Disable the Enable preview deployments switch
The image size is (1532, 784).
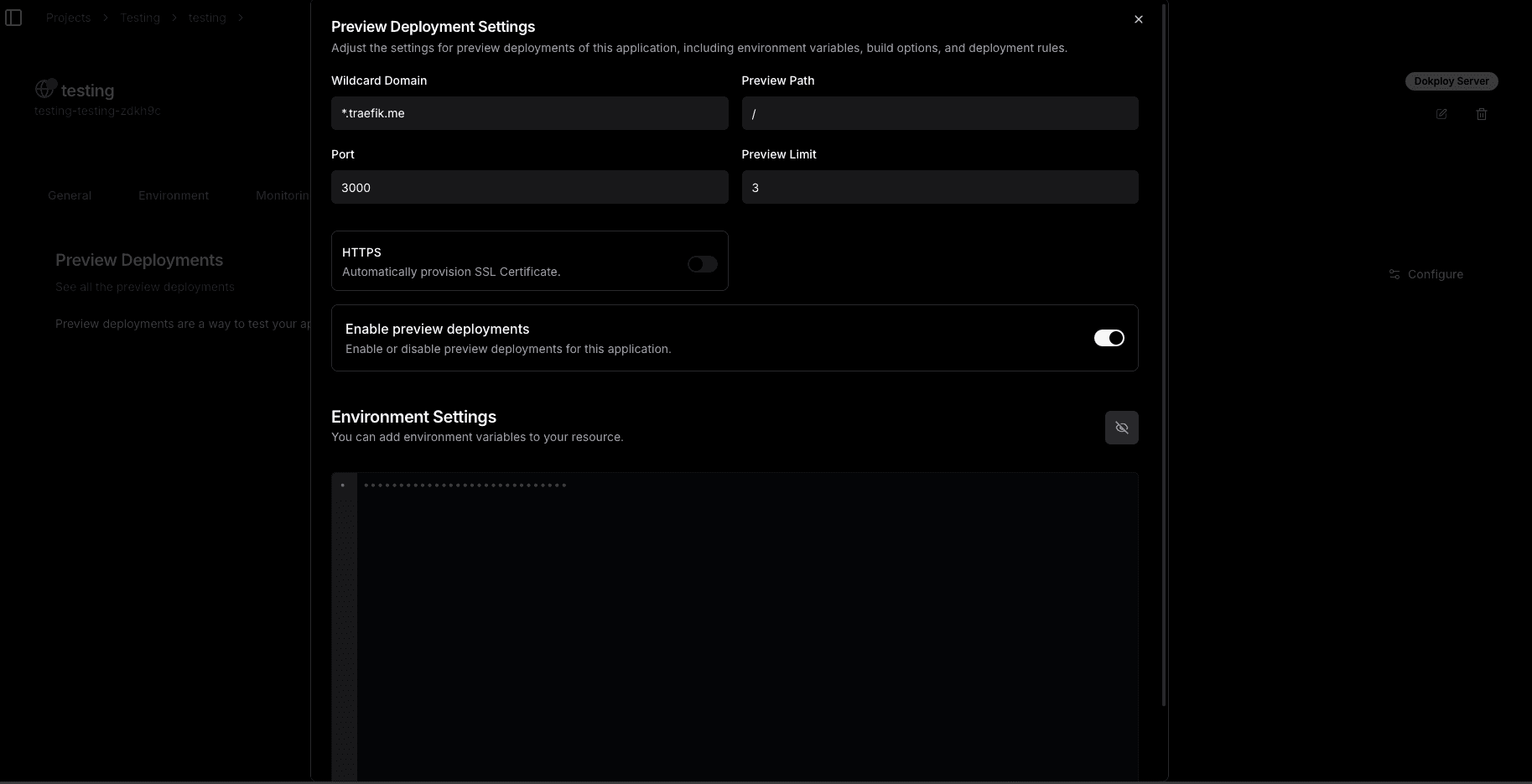tap(1109, 338)
